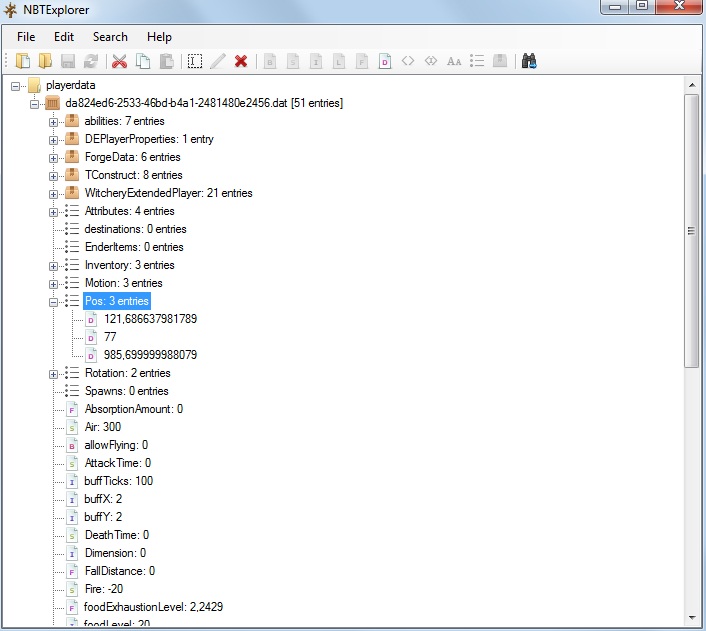The height and width of the screenshot is (631, 706).
Task: Click the Refresh arrows icon
Action: pos(91,61)
